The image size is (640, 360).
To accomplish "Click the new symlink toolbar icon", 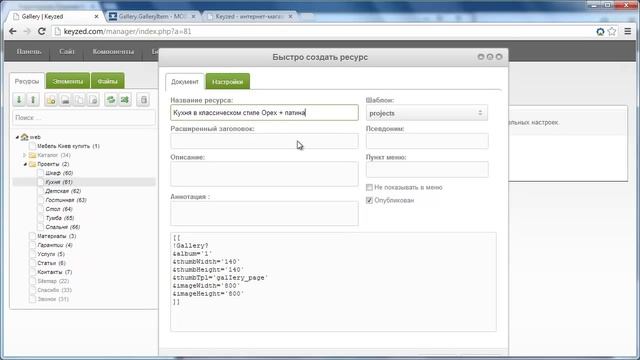I will pyautogui.click(x=79, y=100).
